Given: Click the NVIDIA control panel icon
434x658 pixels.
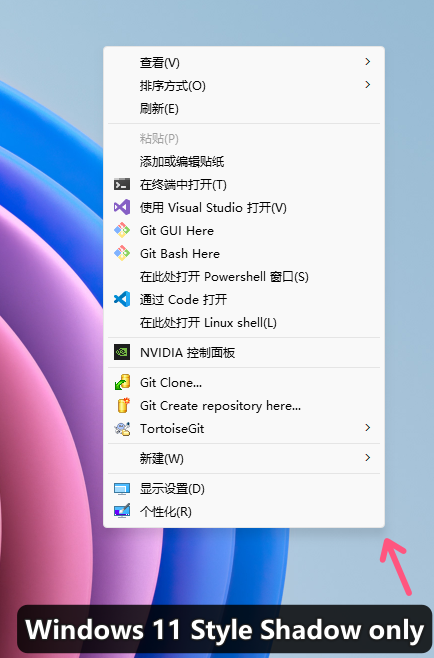Looking at the screenshot, I should 122,352.
